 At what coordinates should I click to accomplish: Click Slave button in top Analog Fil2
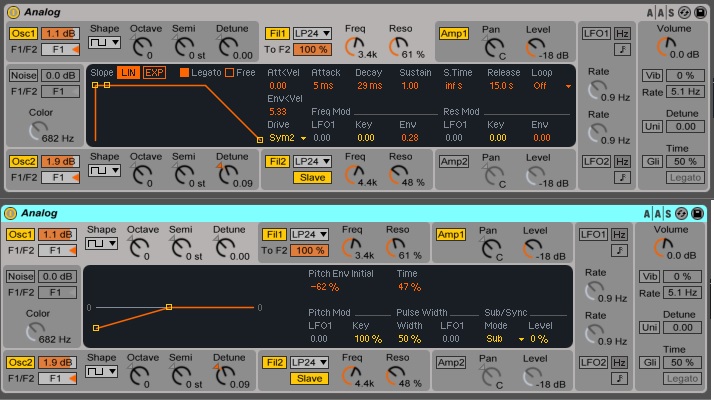[312, 177]
